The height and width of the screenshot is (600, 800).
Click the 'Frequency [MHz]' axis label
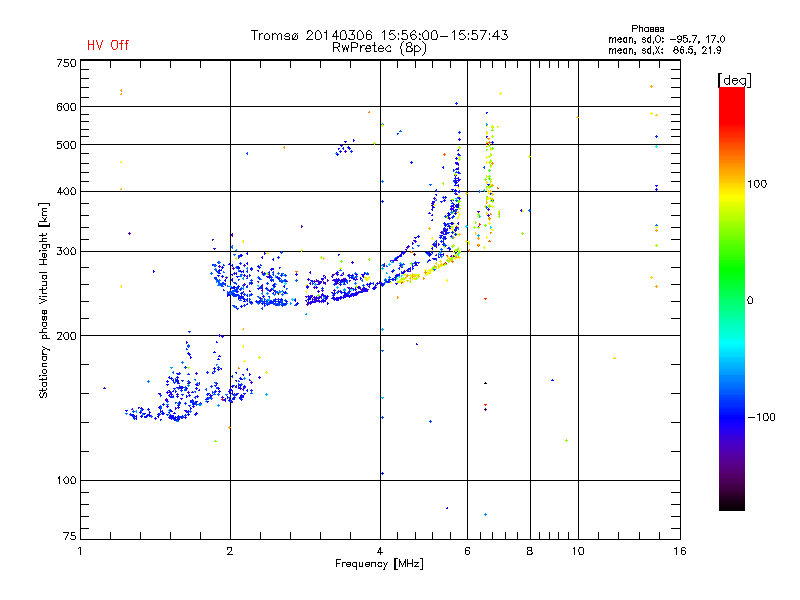pyautogui.click(x=379, y=564)
